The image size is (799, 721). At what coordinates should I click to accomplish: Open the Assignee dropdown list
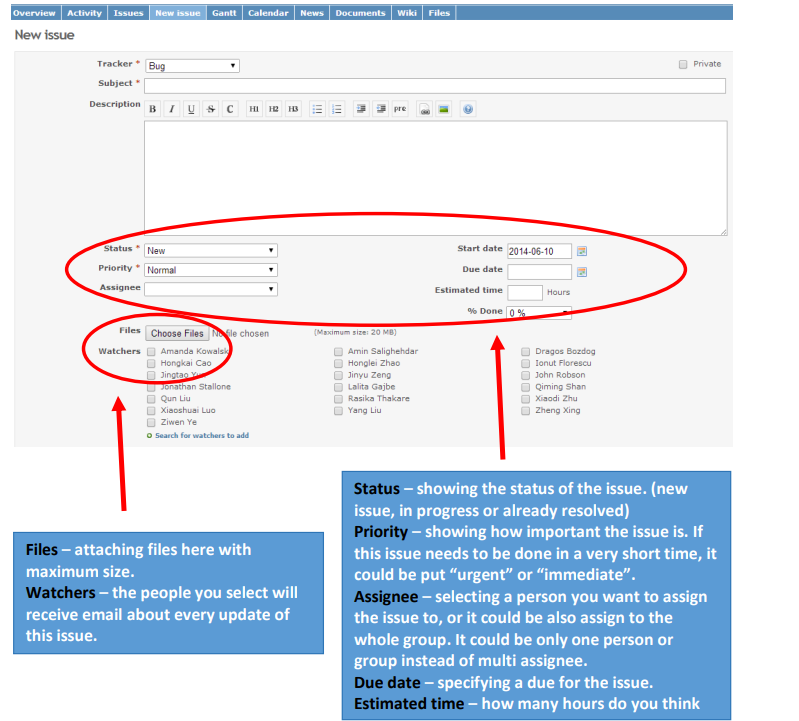click(210, 289)
